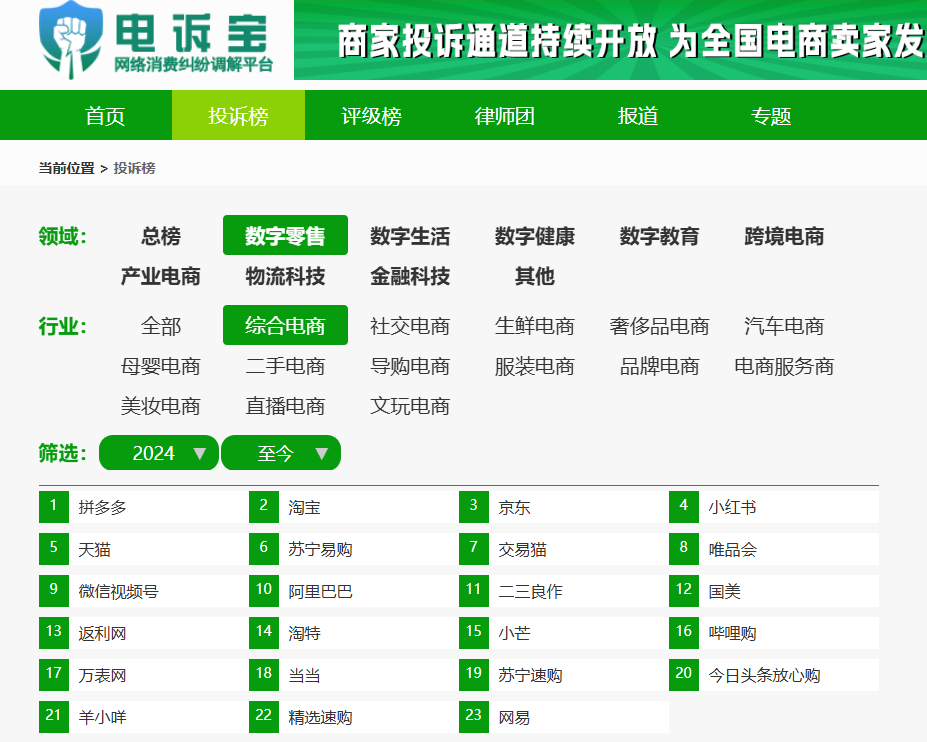Choose the 金融科技 domain filter
927x742 pixels.
coord(410,276)
